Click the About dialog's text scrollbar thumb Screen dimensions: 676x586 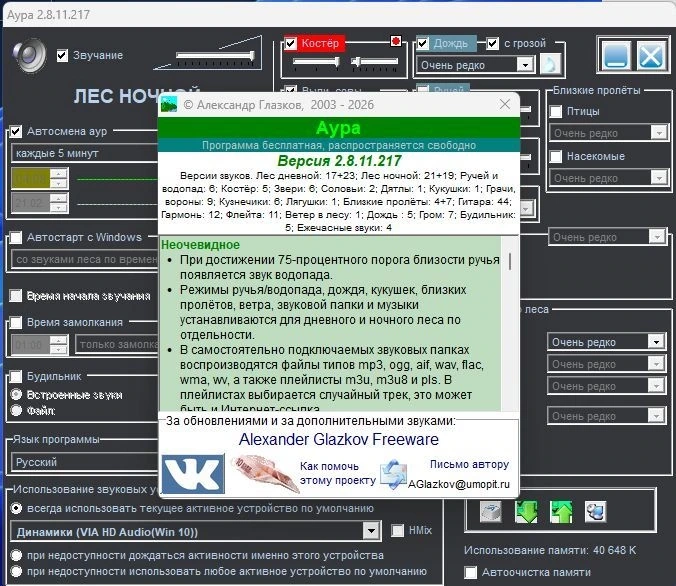510,261
